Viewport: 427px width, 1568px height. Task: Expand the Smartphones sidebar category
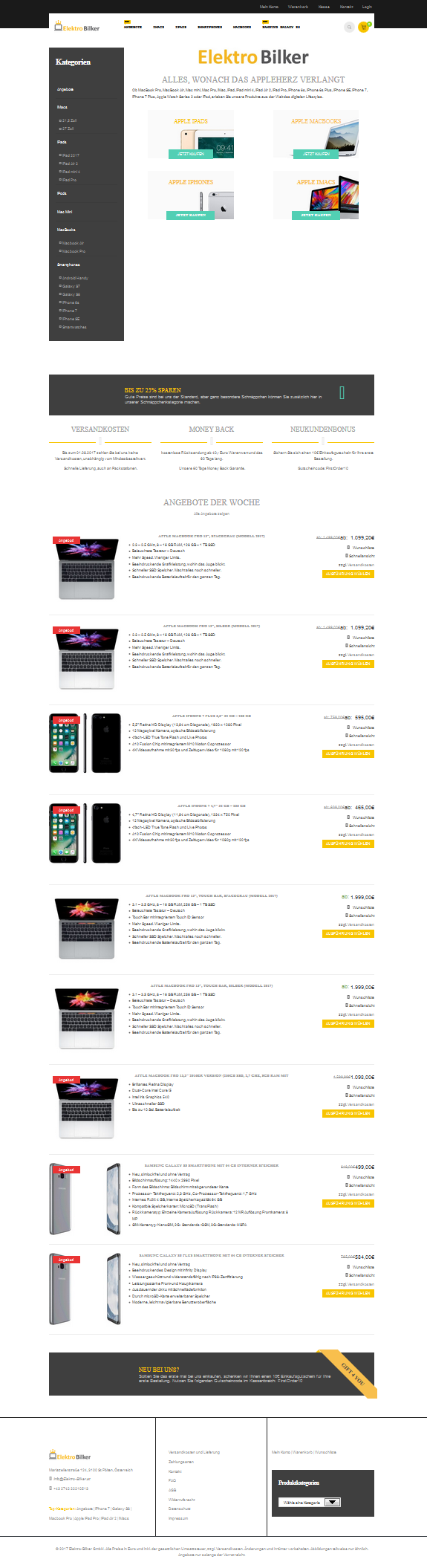[x=68, y=265]
